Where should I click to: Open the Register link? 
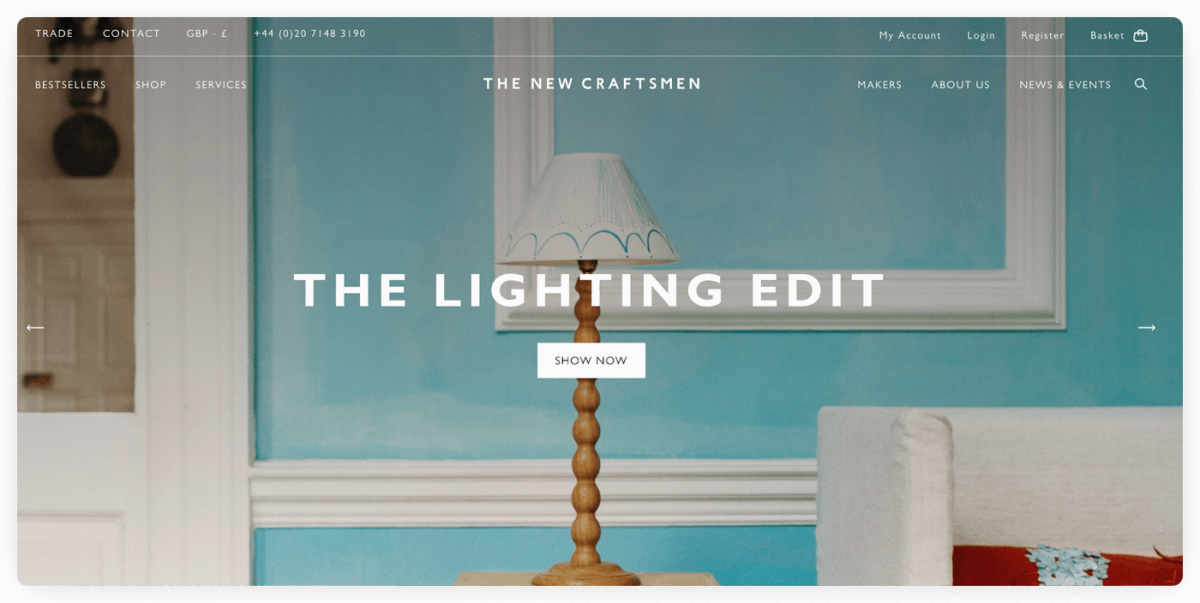point(1043,35)
